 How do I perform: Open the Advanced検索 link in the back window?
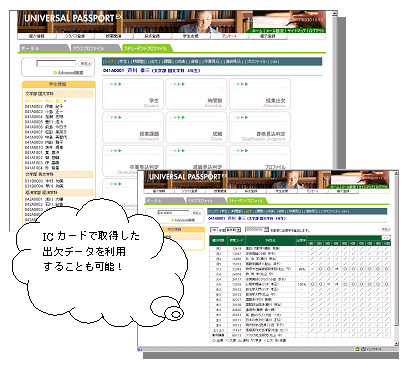(70, 73)
